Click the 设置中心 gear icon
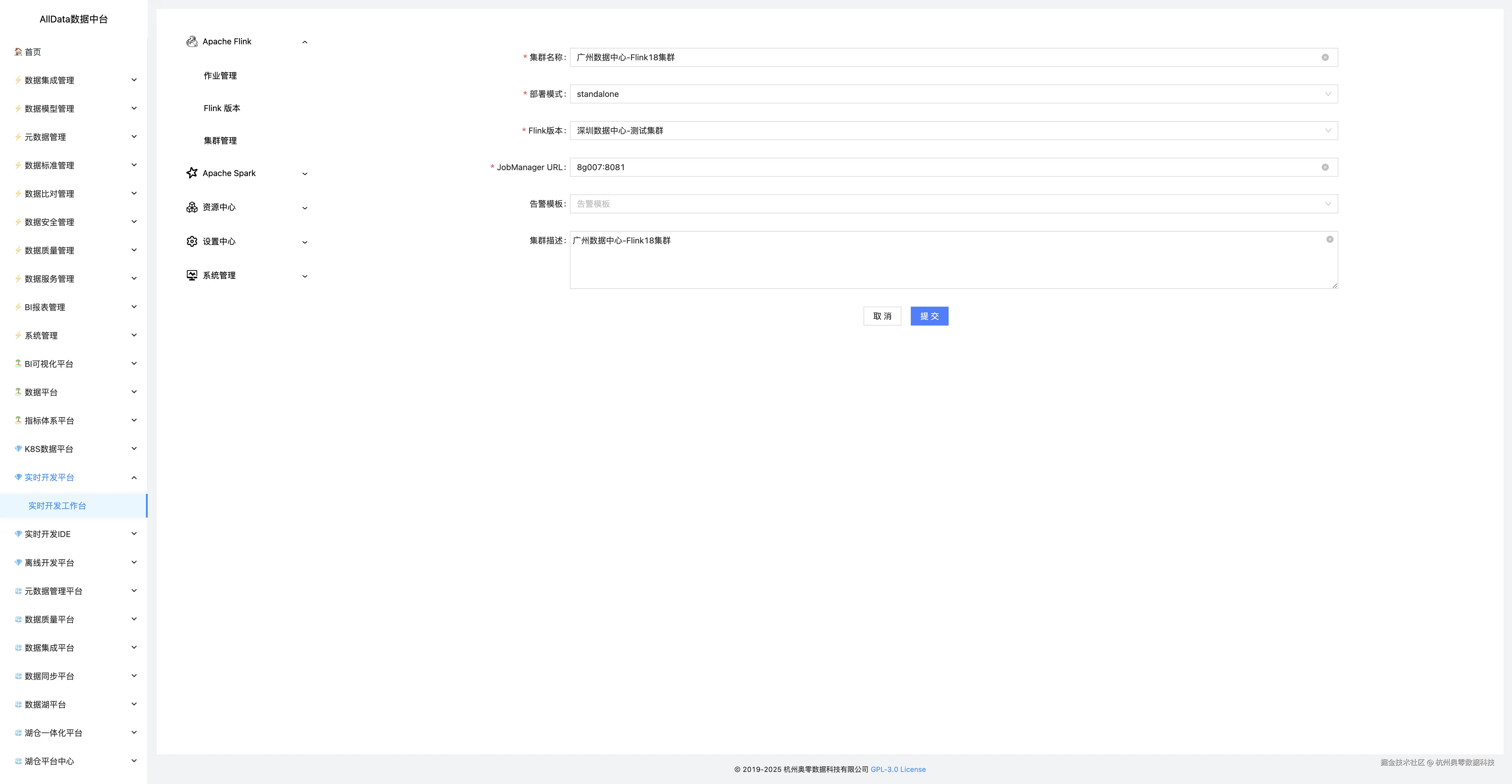Viewport: 1512px width, 784px height. coord(191,242)
